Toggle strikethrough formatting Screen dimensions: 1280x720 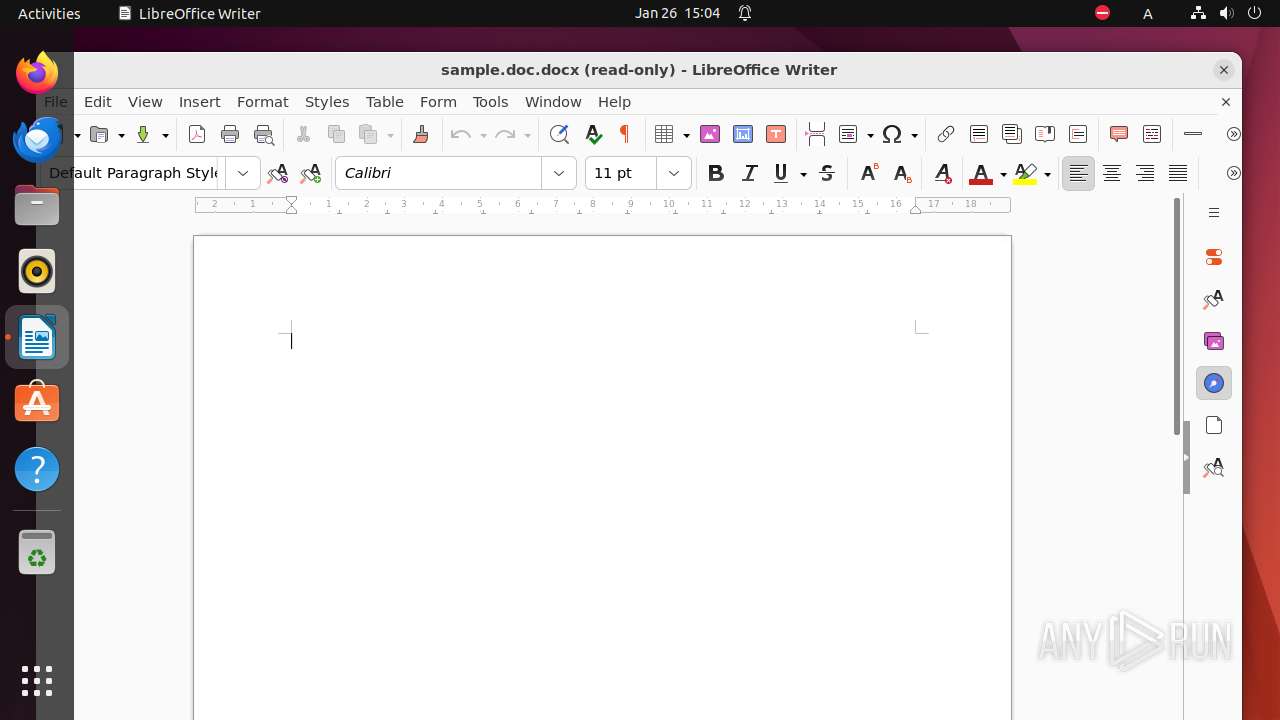pos(827,173)
